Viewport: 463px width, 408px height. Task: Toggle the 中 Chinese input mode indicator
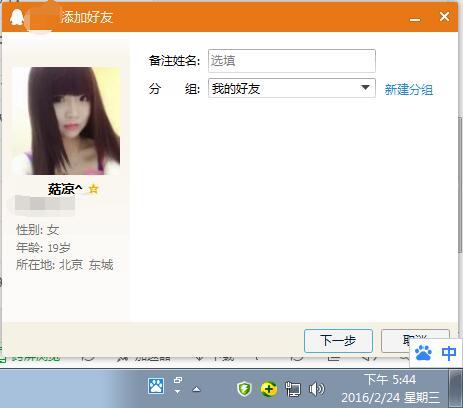pyautogui.click(x=449, y=353)
